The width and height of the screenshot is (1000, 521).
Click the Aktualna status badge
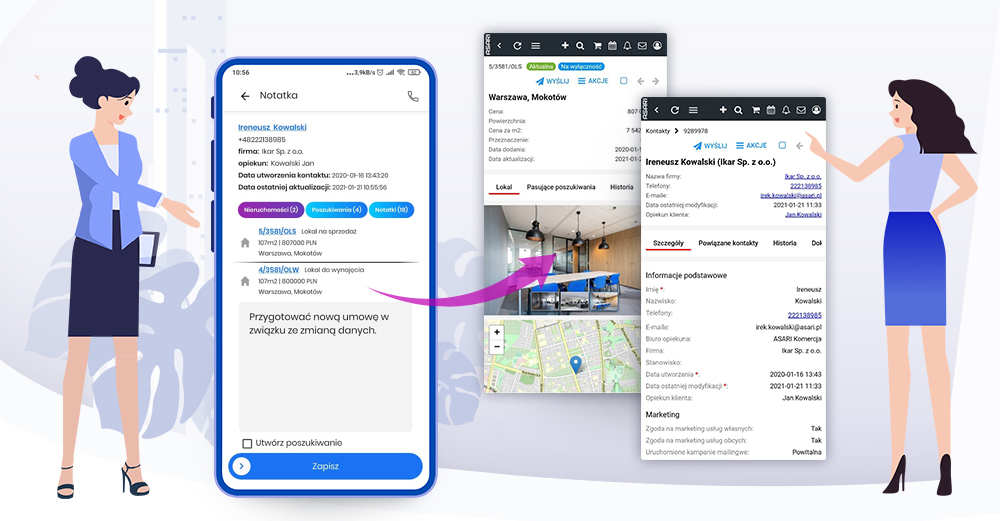541,66
